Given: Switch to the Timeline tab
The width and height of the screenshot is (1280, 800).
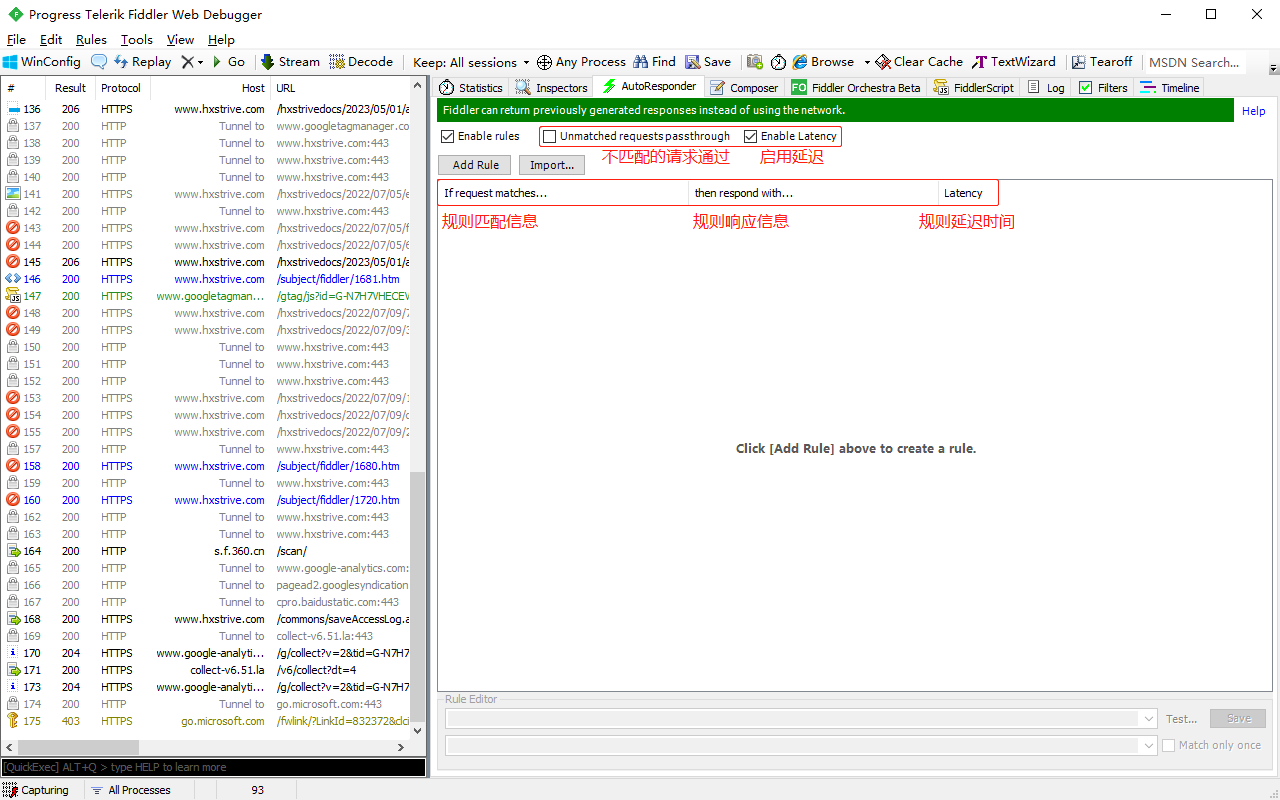Looking at the screenshot, I should click(1170, 88).
